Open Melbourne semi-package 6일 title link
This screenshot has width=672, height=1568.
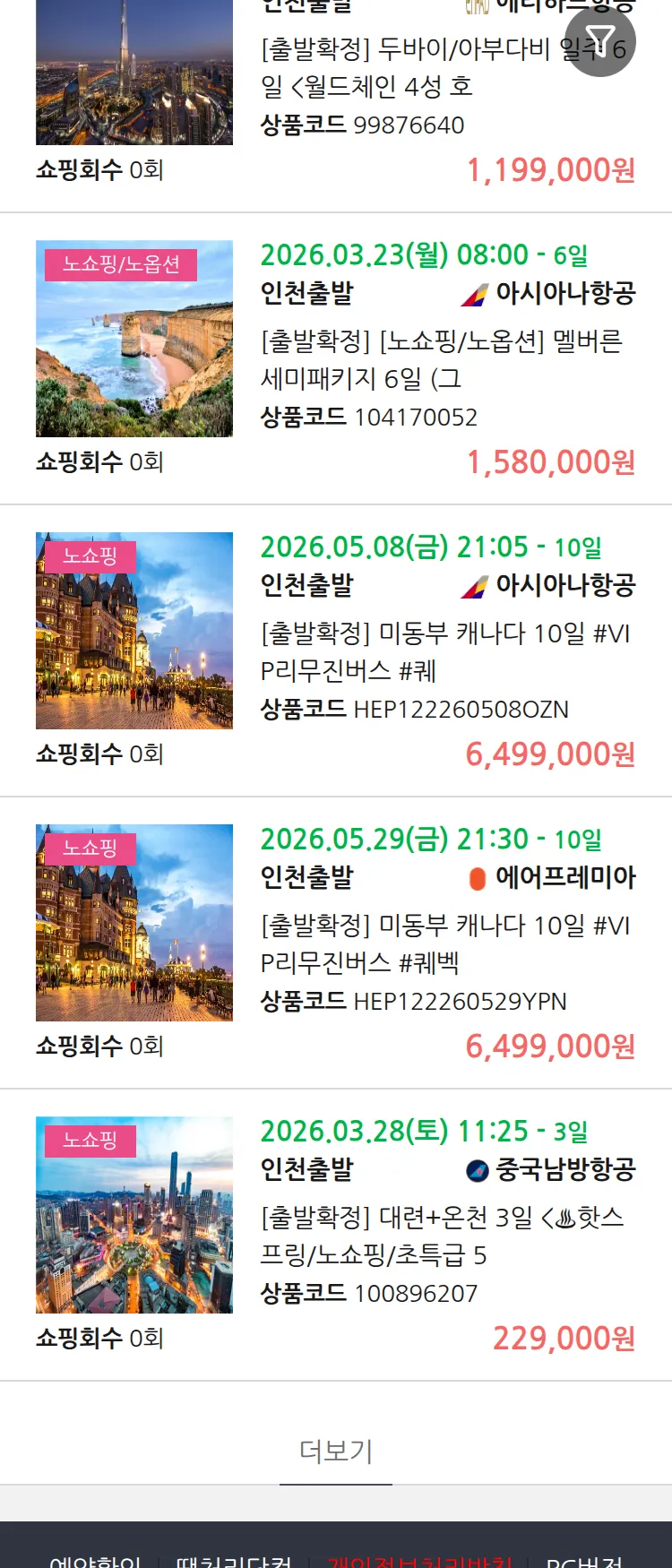[441, 359]
